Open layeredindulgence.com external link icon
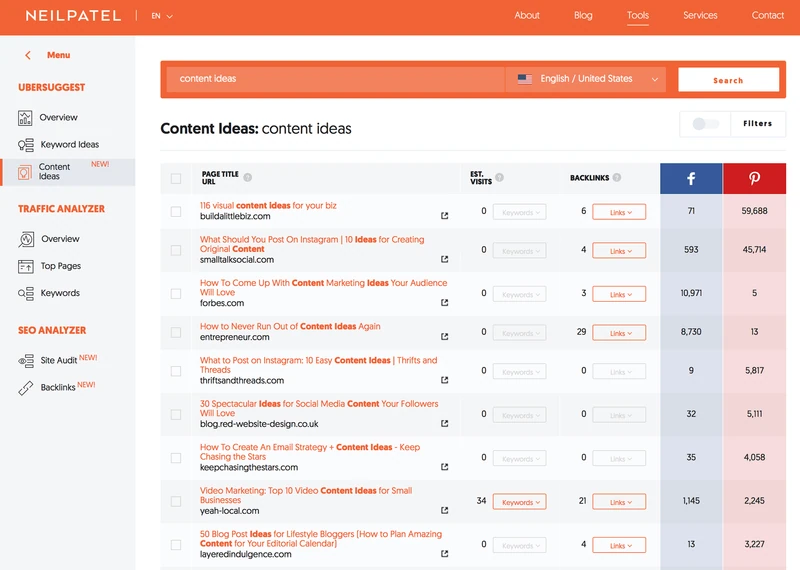800x570 pixels. [x=444, y=553]
